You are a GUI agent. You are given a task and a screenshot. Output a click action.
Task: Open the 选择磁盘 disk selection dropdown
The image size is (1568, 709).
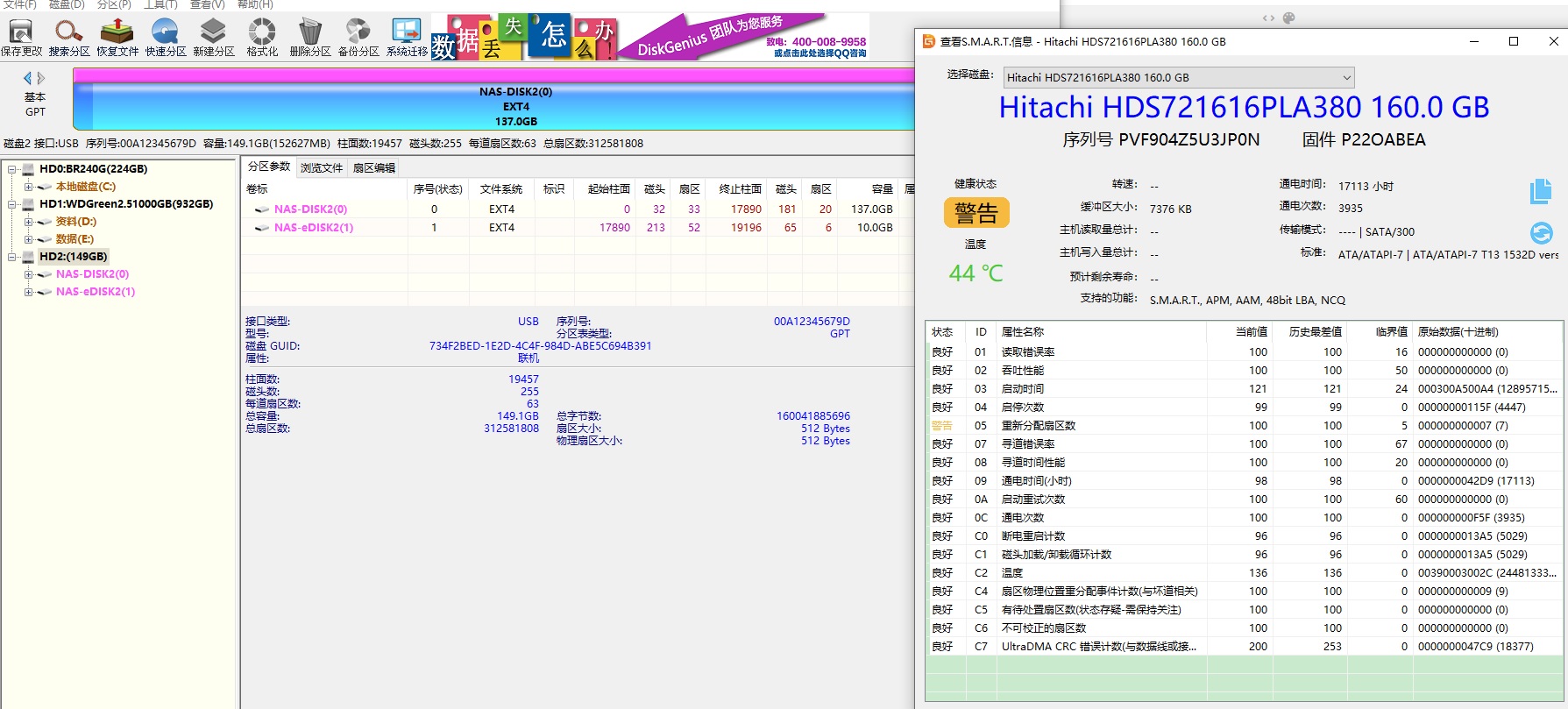pyautogui.click(x=1179, y=77)
